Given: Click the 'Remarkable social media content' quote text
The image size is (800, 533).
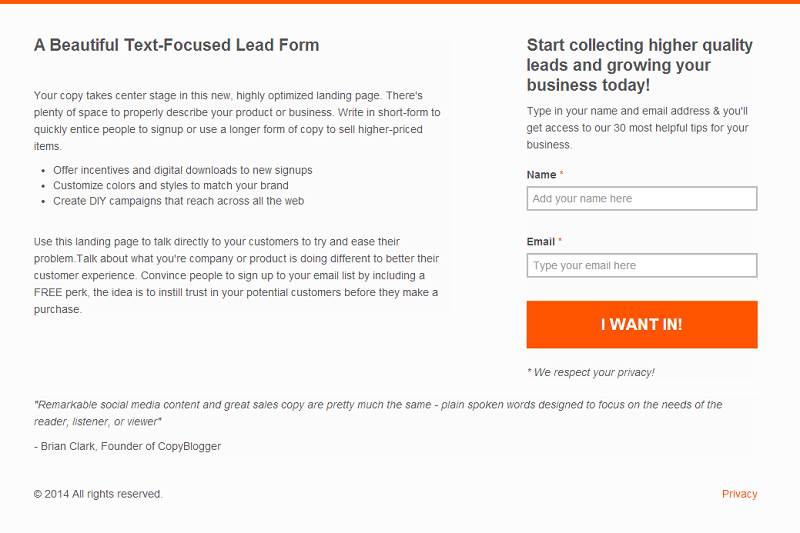Looking at the screenshot, I should 378,412.
